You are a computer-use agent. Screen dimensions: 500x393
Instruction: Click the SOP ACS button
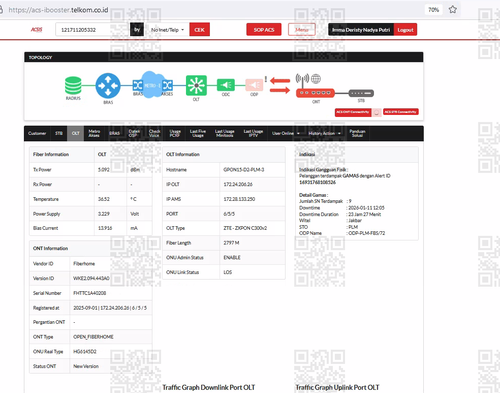(264, 30)
